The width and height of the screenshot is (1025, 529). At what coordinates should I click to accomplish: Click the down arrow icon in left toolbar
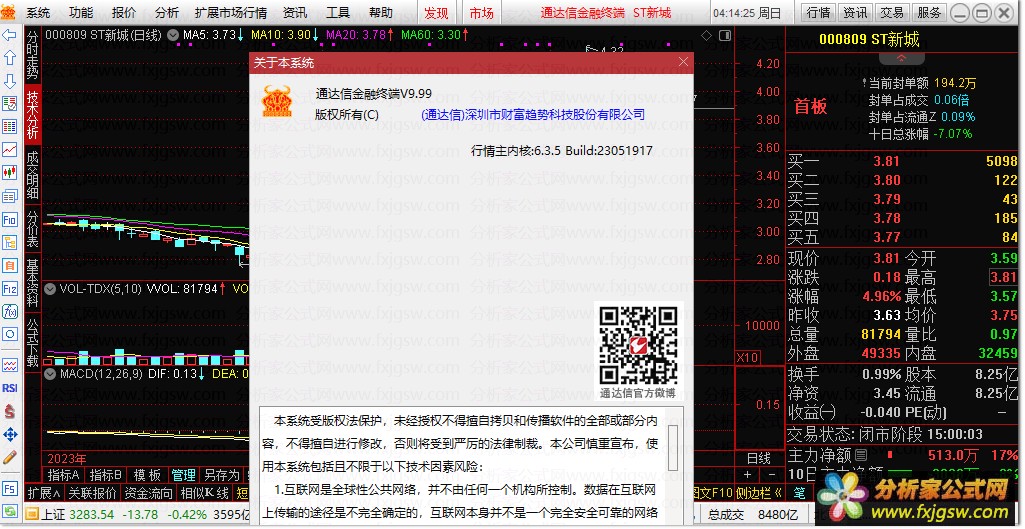click(10, 81)
